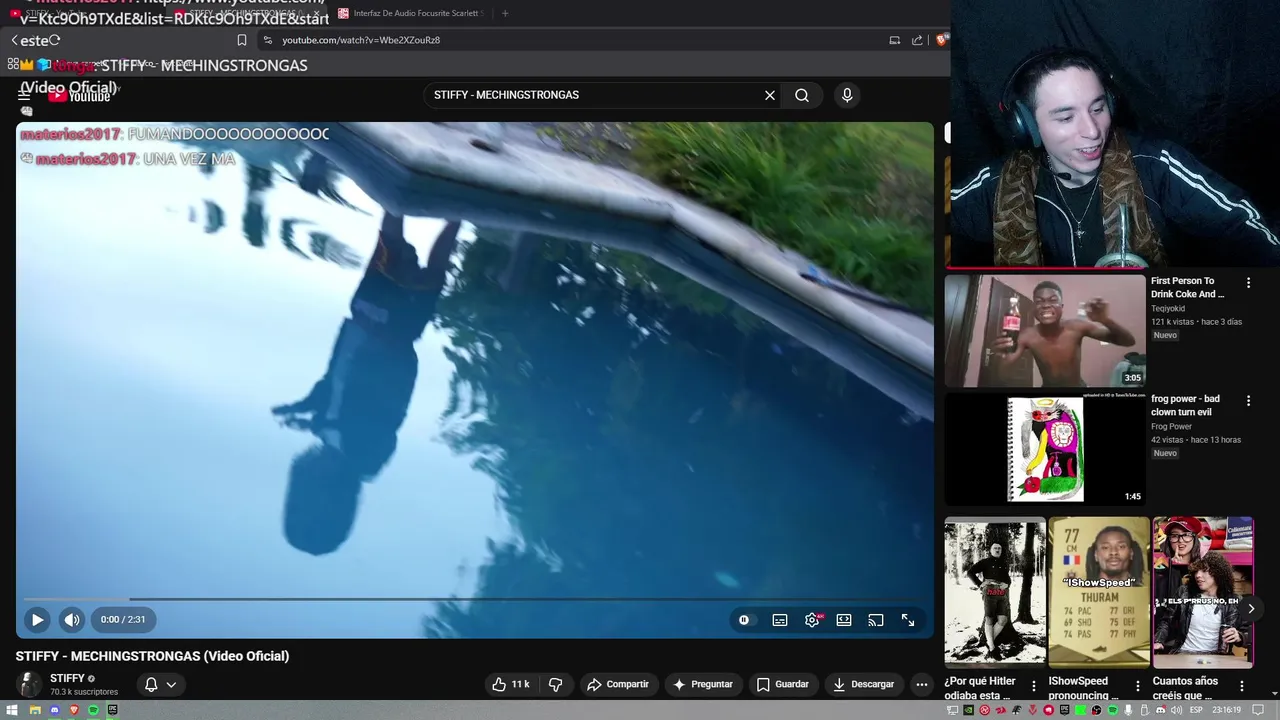Open Discord from taskbar
This screenshot has width=1280, height=720.
point(55,710)
